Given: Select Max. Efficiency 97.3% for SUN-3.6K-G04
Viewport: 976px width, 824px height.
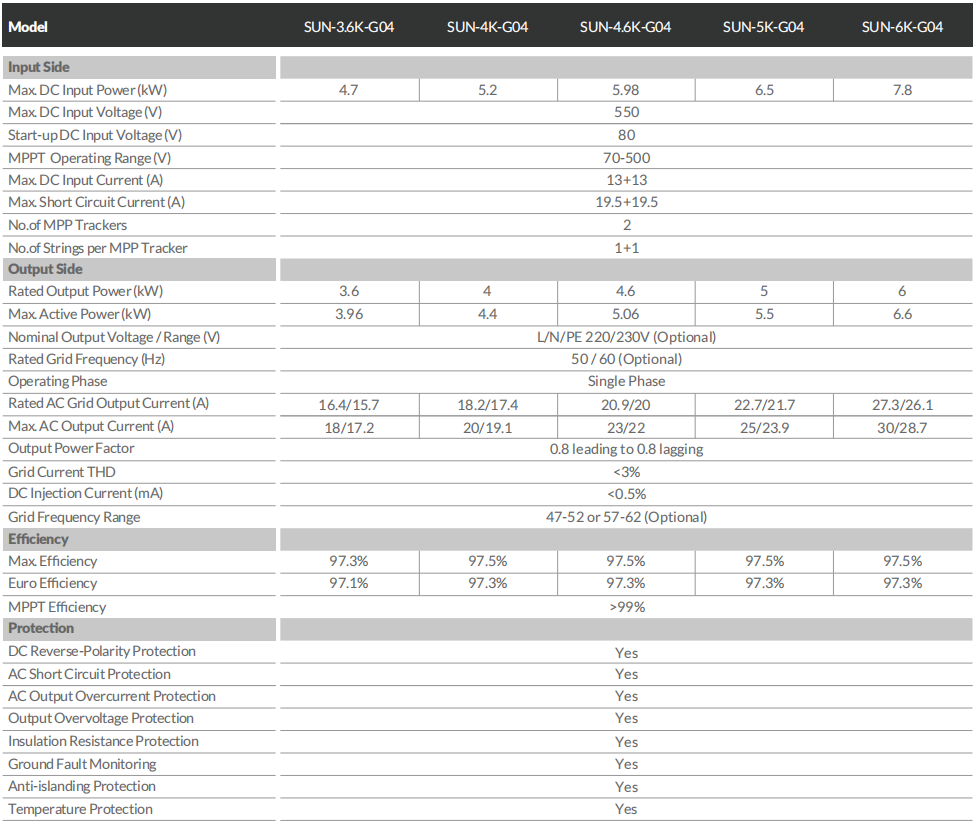Looking at the screenshot, I should pos(349,561).
